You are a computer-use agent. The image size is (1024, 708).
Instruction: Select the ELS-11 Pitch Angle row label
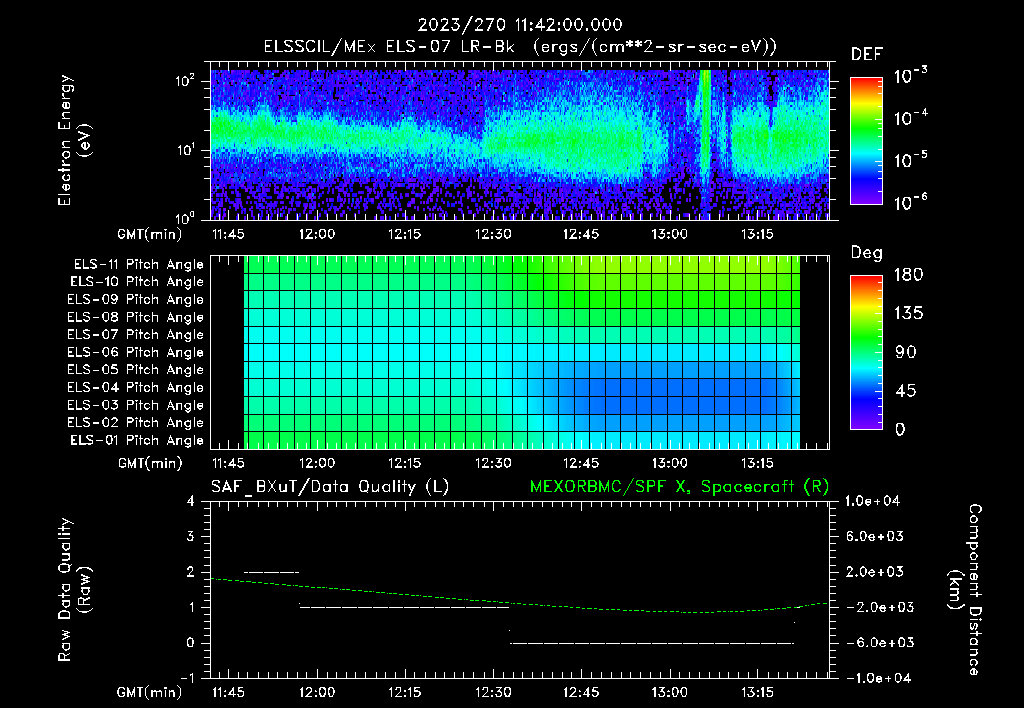(138, 265)
